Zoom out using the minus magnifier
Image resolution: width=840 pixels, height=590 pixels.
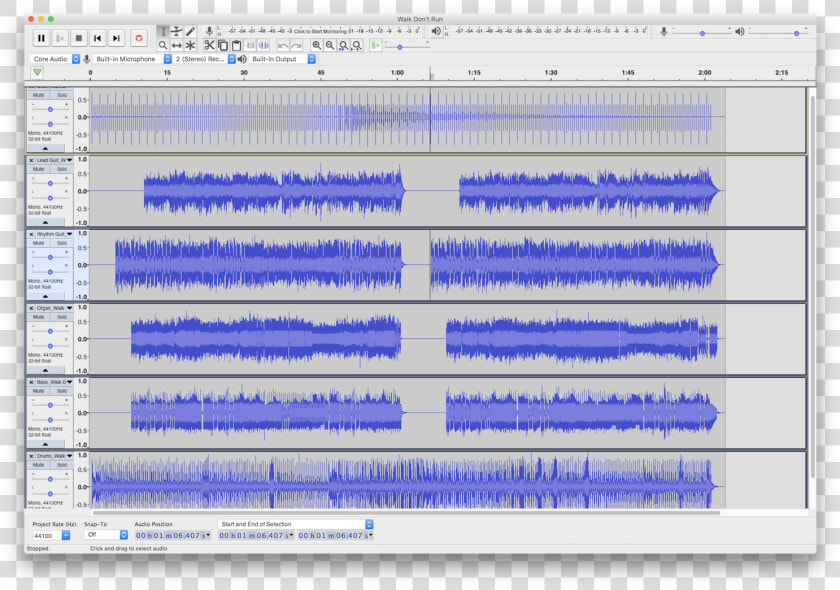pyautogui.click(x=330, y=46)
